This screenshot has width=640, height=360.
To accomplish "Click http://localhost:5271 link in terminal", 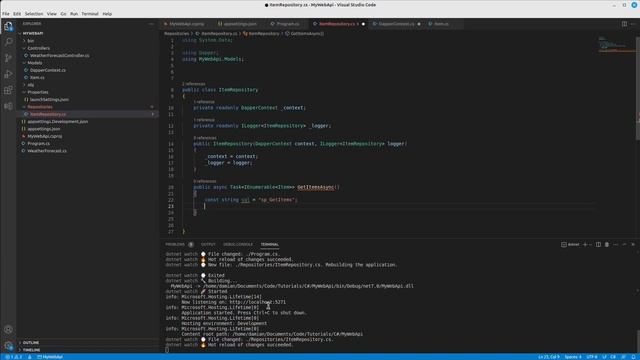I will coord(257,302).
